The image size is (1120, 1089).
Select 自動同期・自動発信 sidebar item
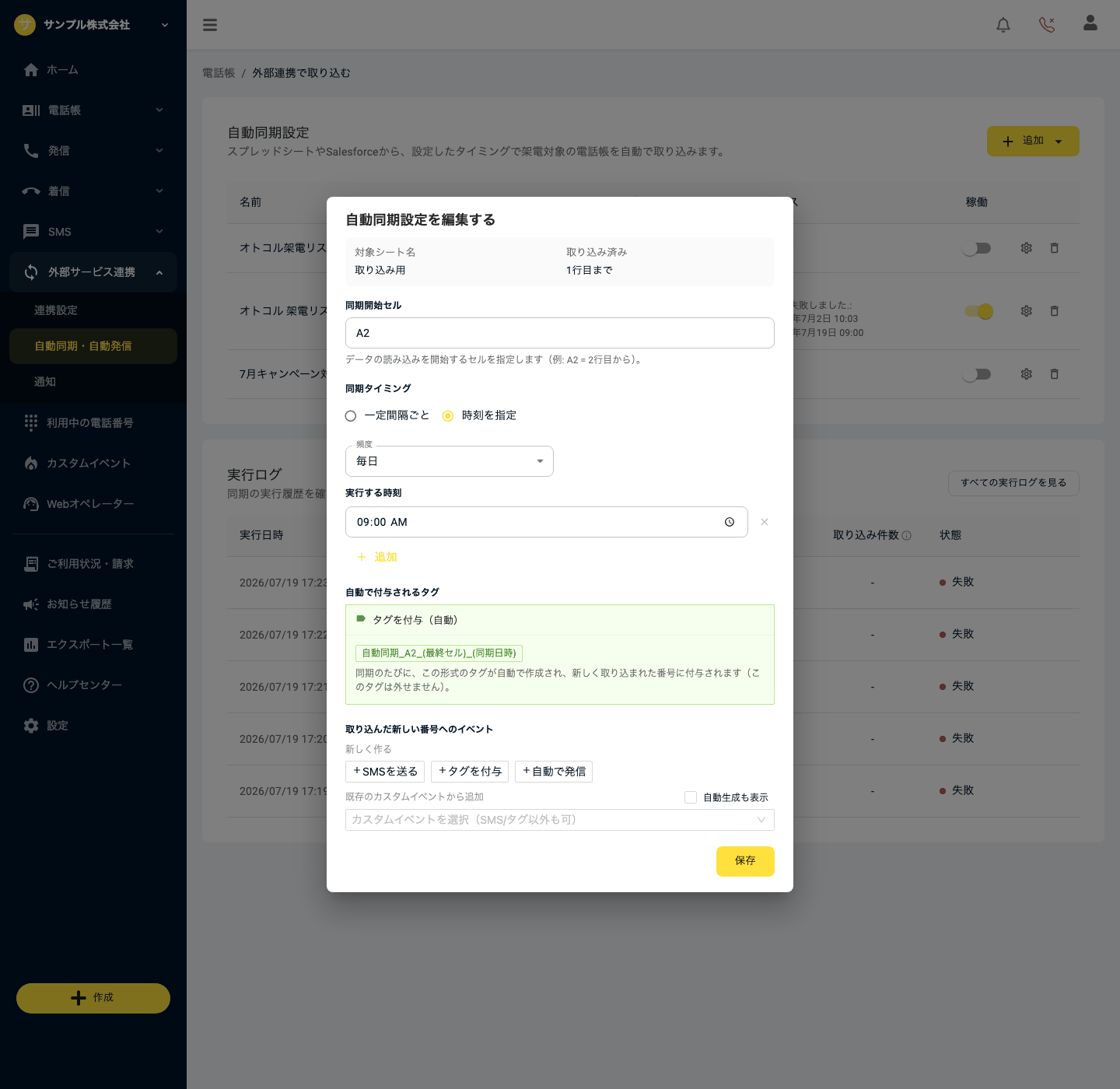[93, 346]
